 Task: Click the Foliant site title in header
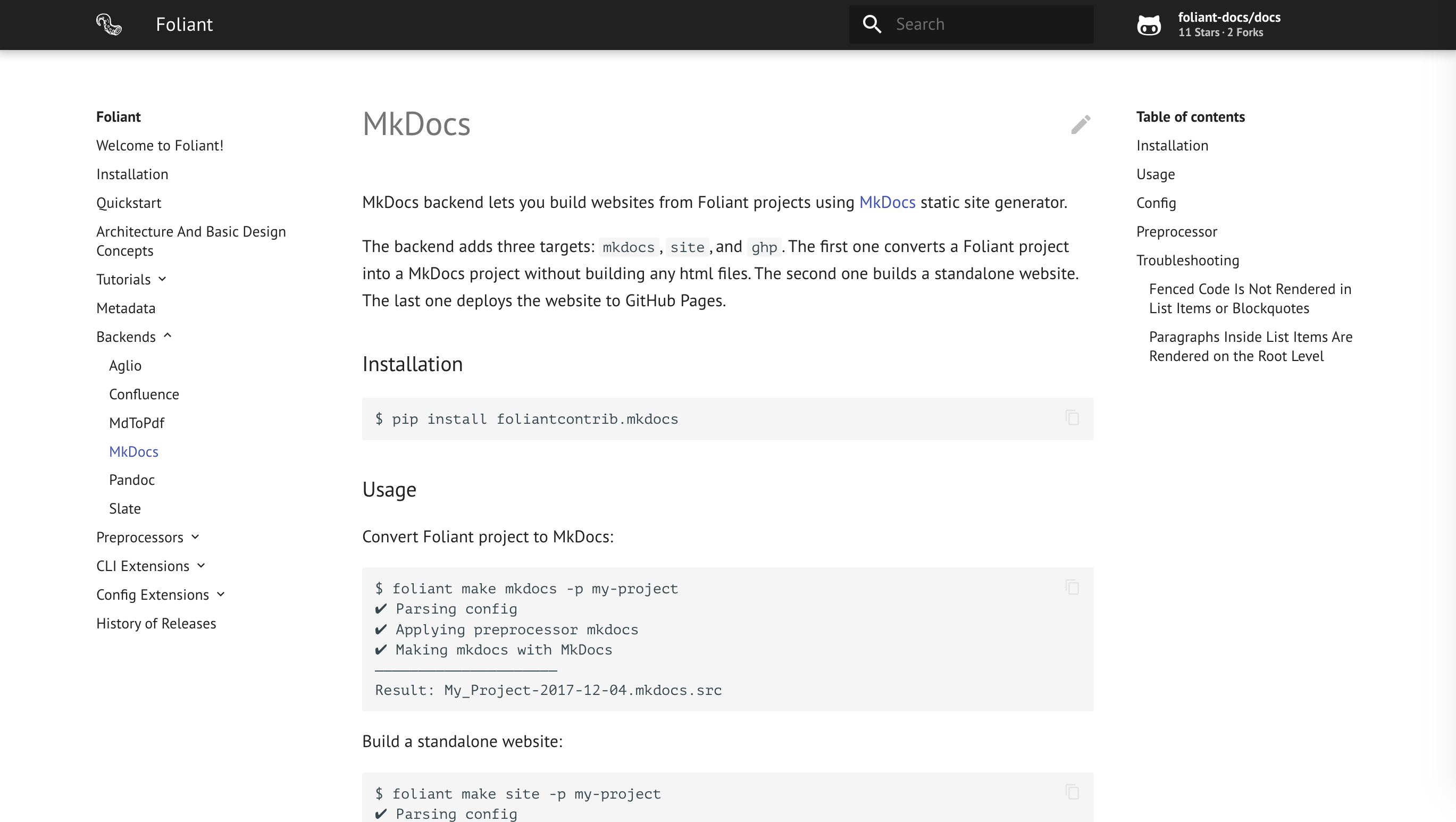185,24
